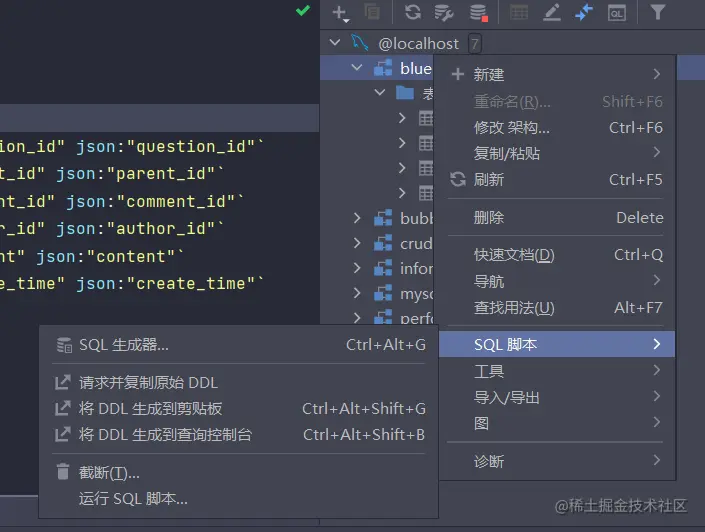Open Data Source Properties wrench icon
The image size is (705, 532).
(444, 12)
